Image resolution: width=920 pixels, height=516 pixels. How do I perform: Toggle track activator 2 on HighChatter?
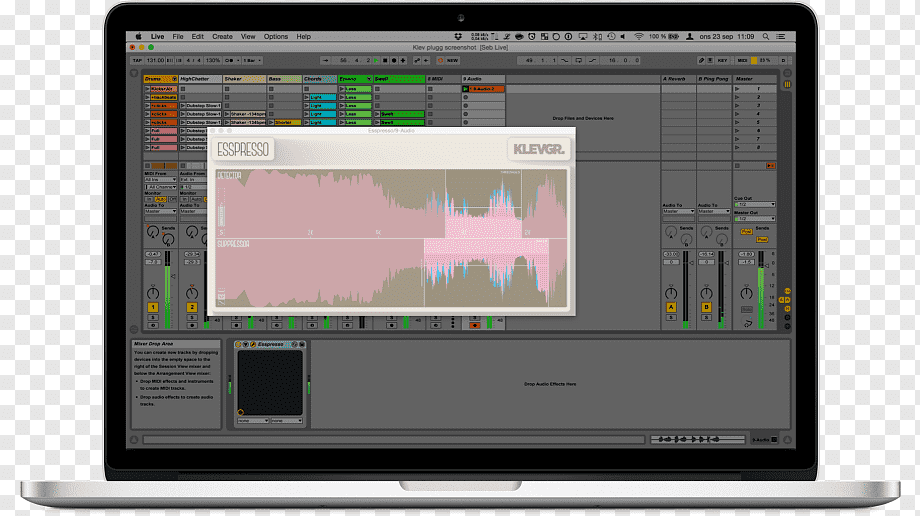point(191,307)
